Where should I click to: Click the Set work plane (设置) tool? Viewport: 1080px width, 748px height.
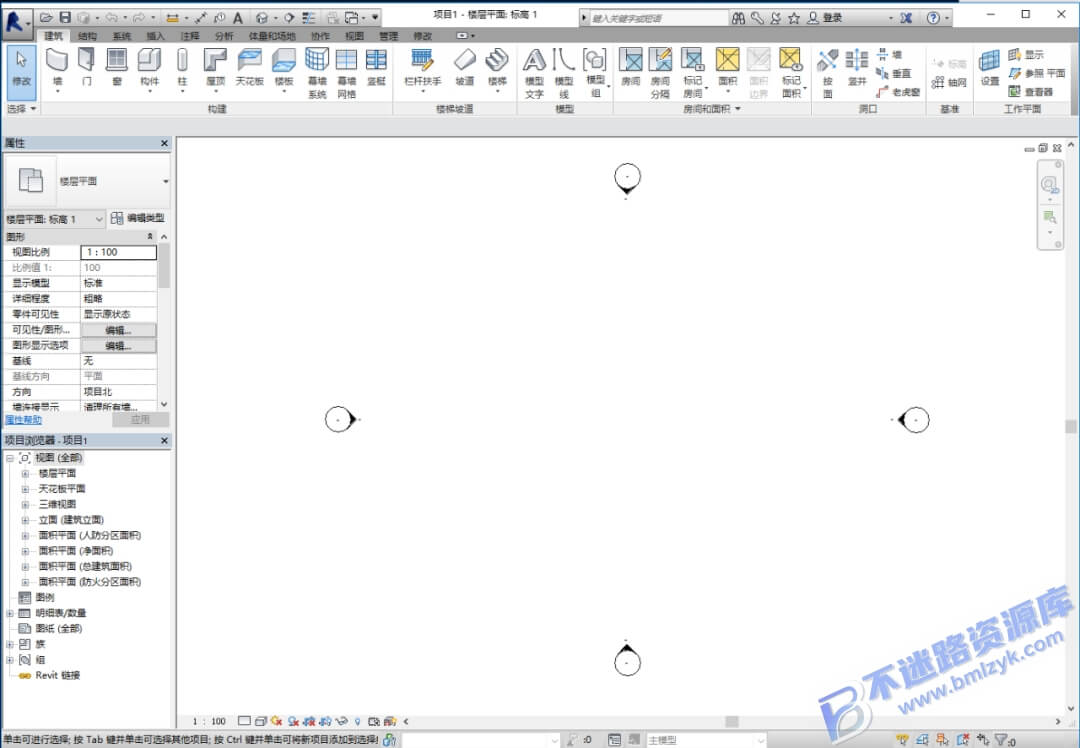point(990,68)
